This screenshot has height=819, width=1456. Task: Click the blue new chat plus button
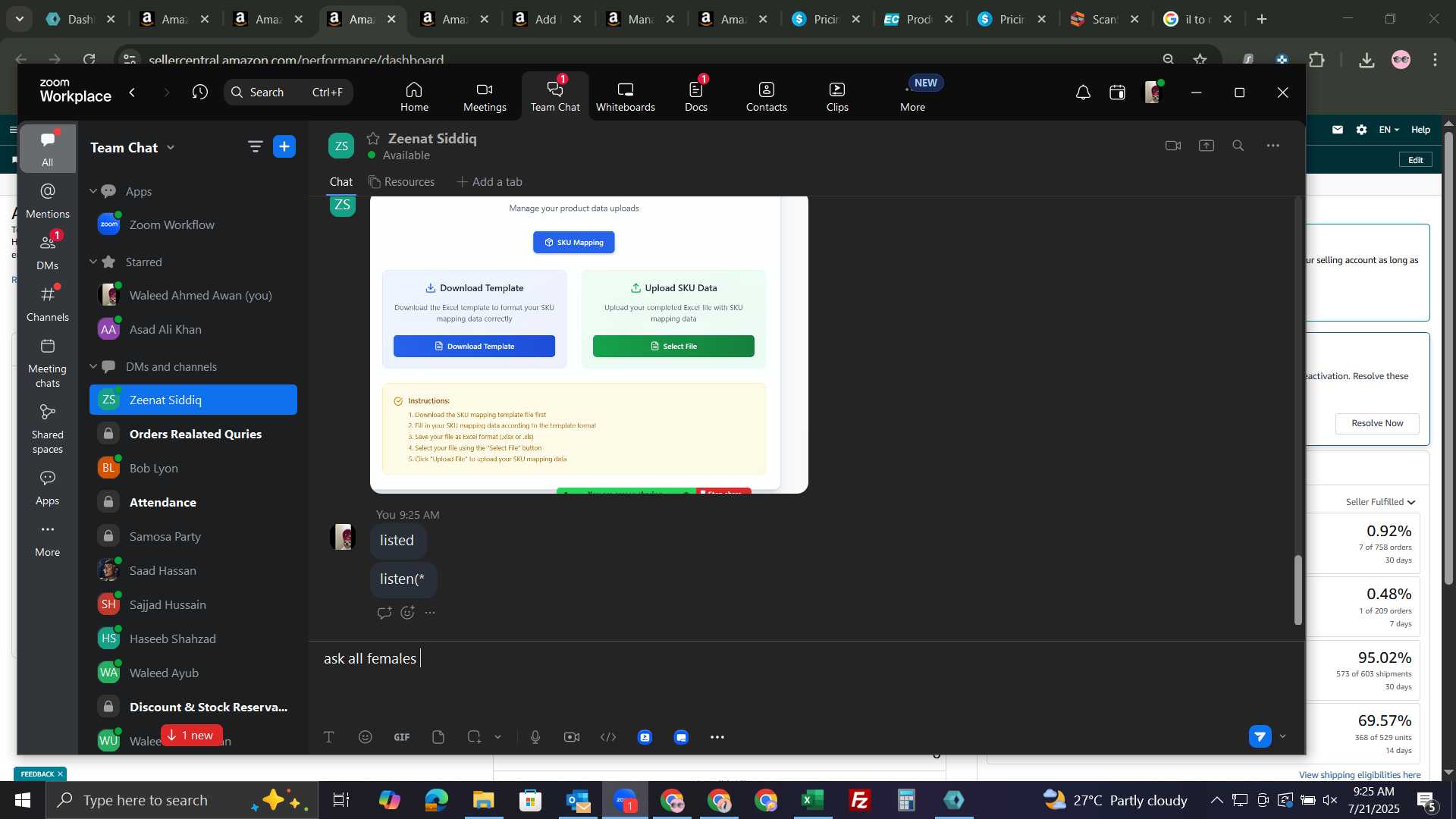284,147
